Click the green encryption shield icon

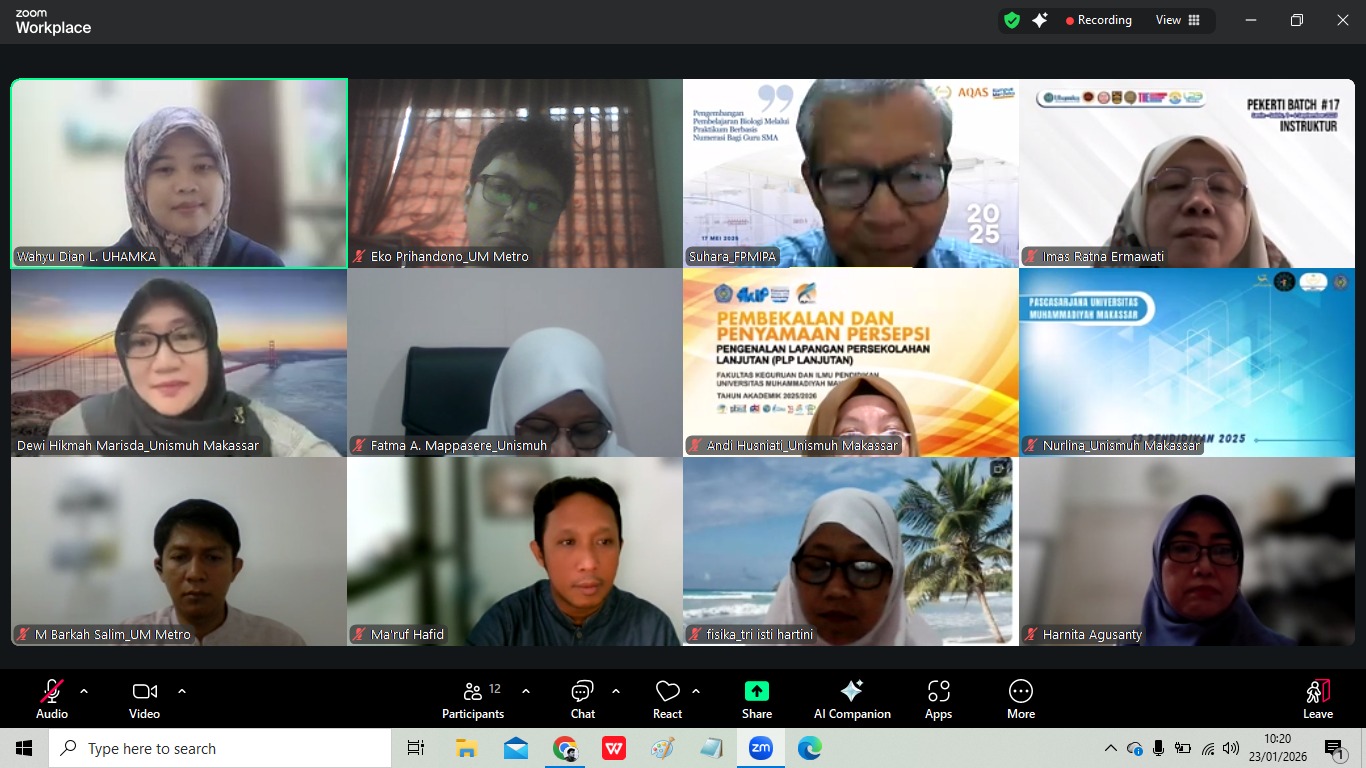tap(1012, 20)
